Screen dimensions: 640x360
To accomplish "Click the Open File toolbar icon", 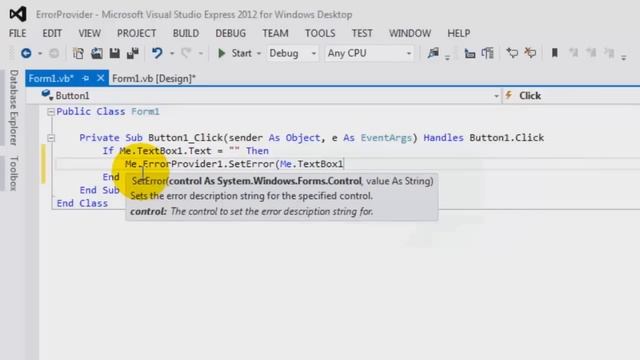I will click(x=97, y=53).
